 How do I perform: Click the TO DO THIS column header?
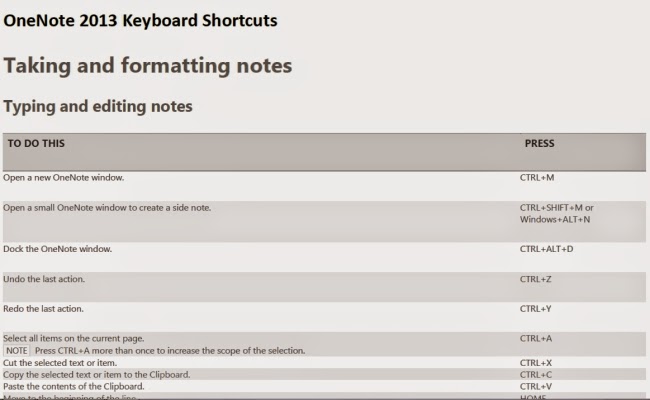point(36,143)
